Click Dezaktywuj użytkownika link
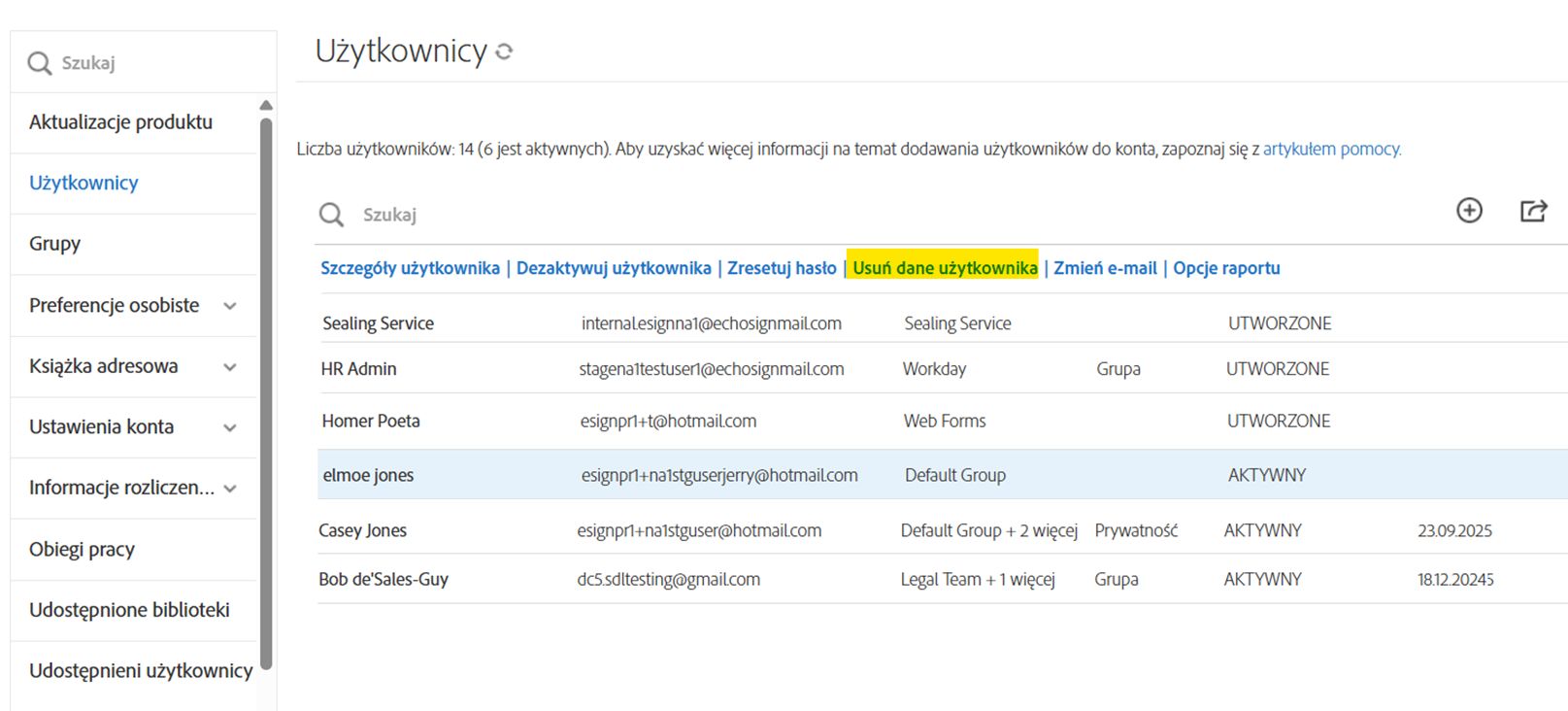The height and width of the screenshot is (711, 1568). tap(614, 268)
